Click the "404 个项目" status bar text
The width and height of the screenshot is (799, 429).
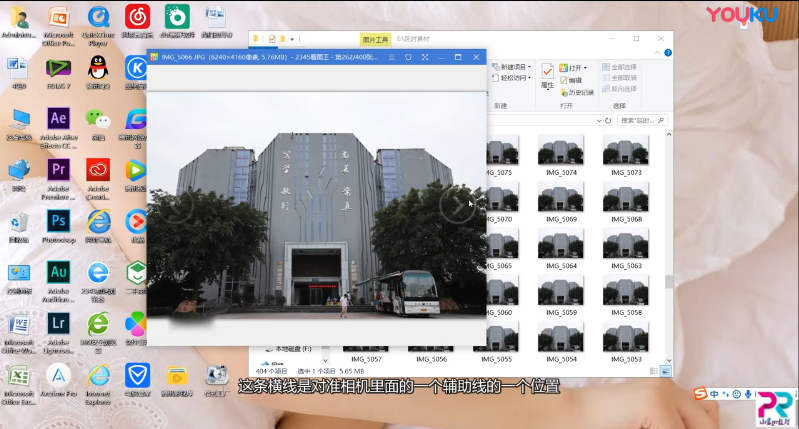point(272,371)
